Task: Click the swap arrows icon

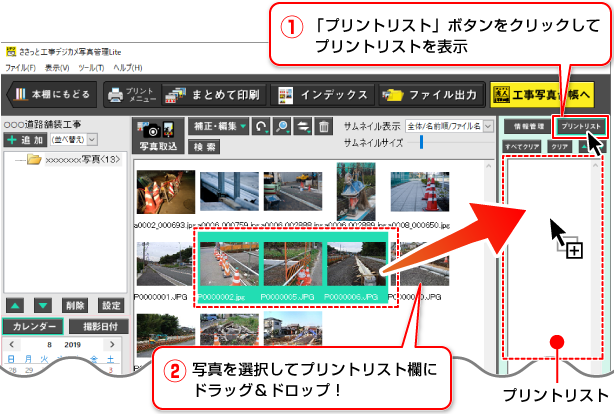Action: coord(303,127)
